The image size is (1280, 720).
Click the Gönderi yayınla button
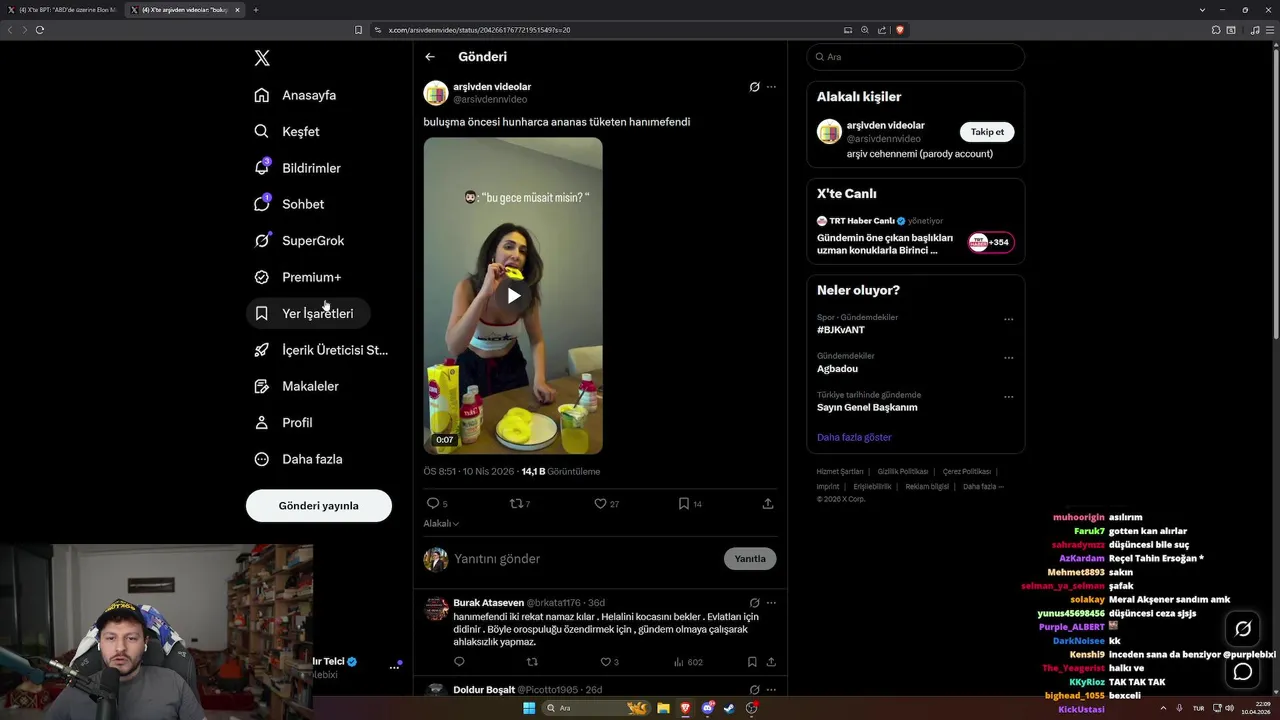pos(319,505)
